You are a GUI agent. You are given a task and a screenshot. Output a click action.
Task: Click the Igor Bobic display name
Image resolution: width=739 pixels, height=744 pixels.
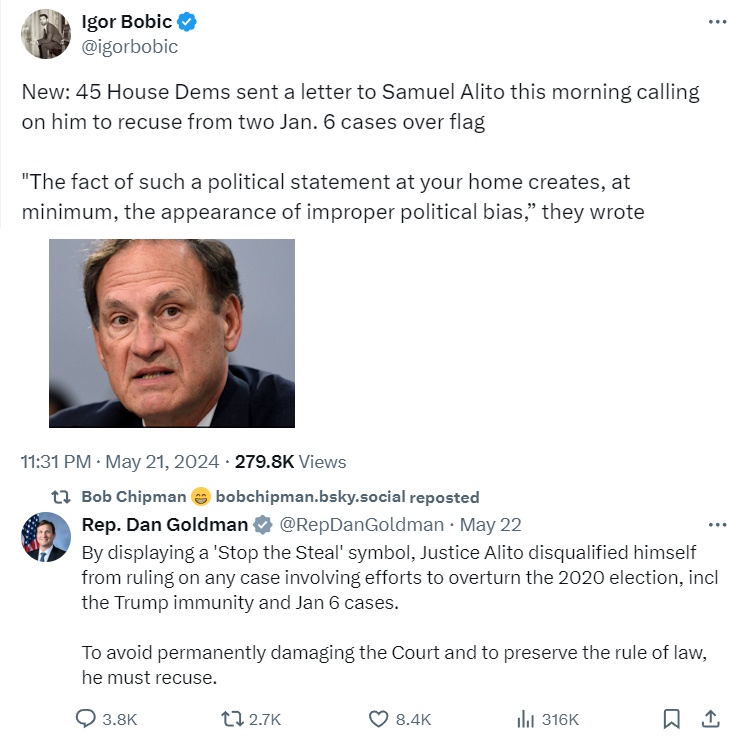coord(126,22)
